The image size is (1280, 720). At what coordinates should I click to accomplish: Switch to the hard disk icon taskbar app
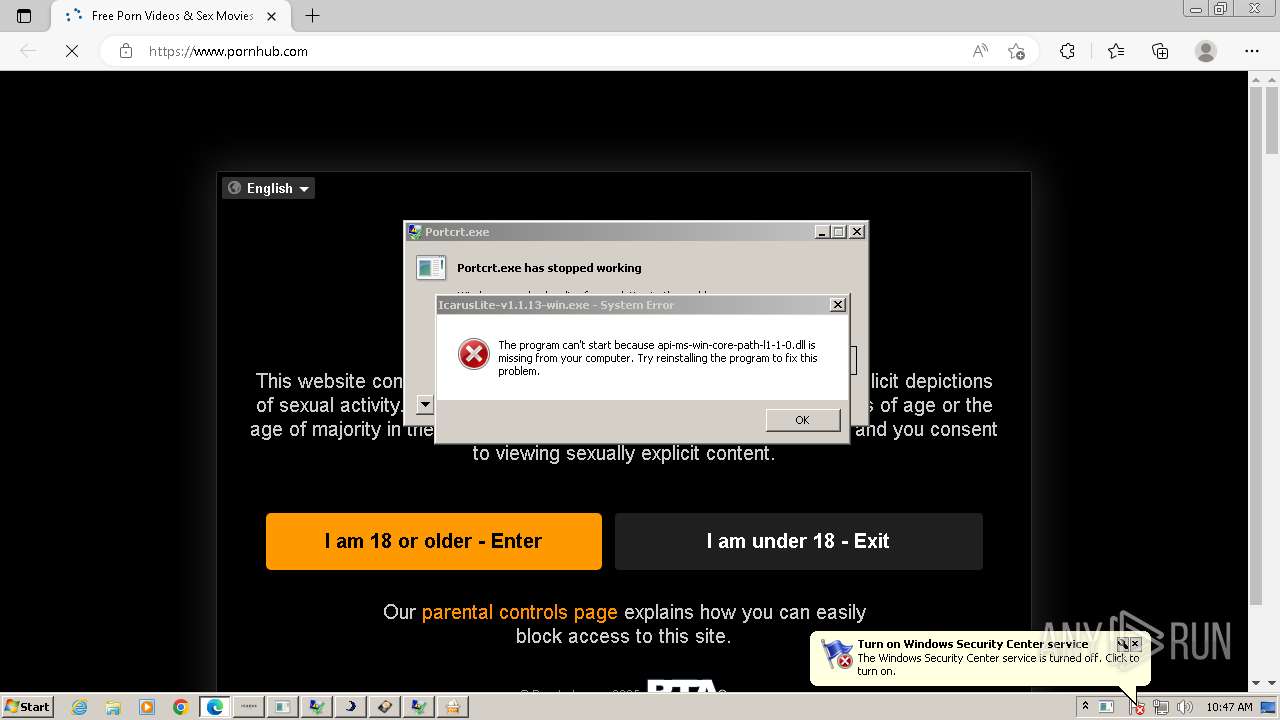384,707
